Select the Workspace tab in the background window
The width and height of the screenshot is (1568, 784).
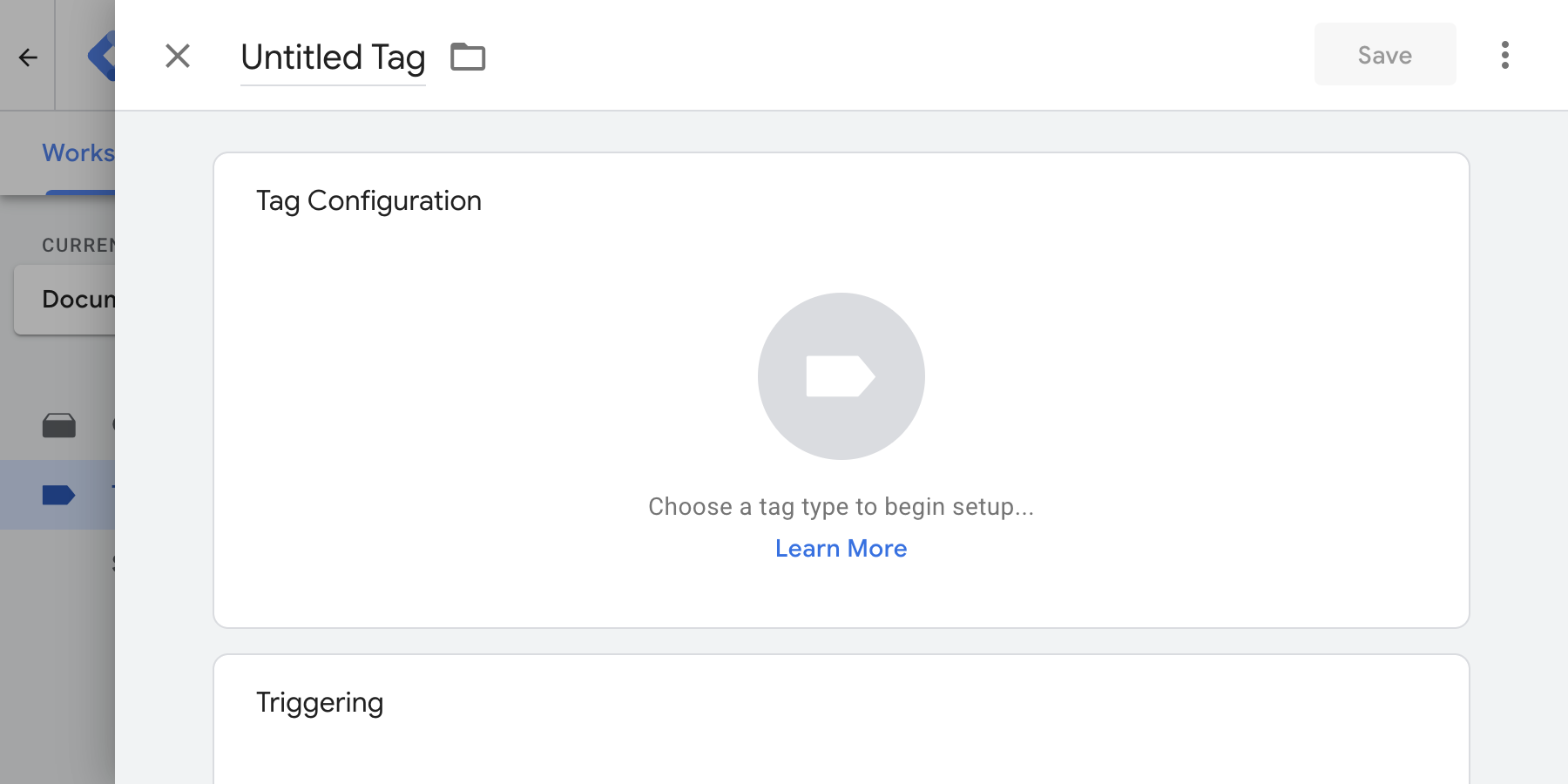[x=78, y=153]
